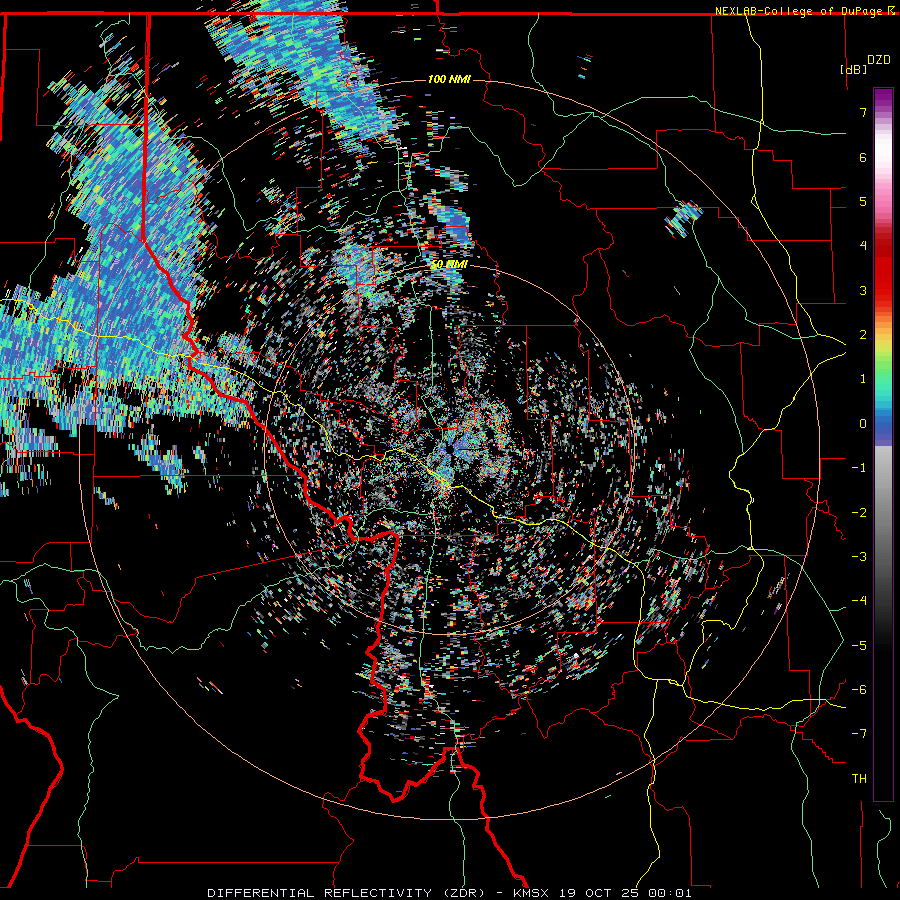
Task: Click the legend value 2
Action: (x=863, y=335)
